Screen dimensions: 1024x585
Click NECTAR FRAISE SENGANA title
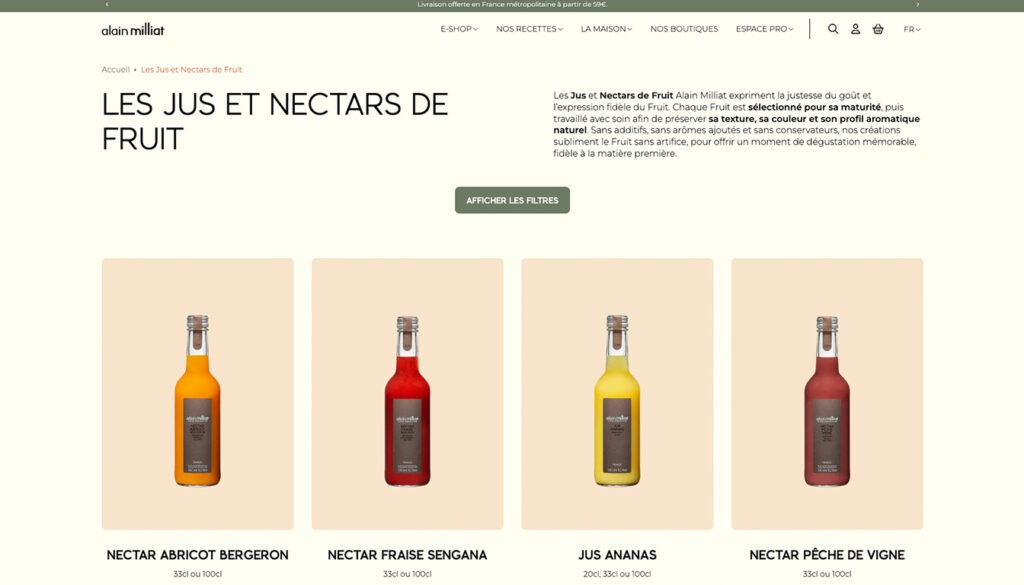407,555
